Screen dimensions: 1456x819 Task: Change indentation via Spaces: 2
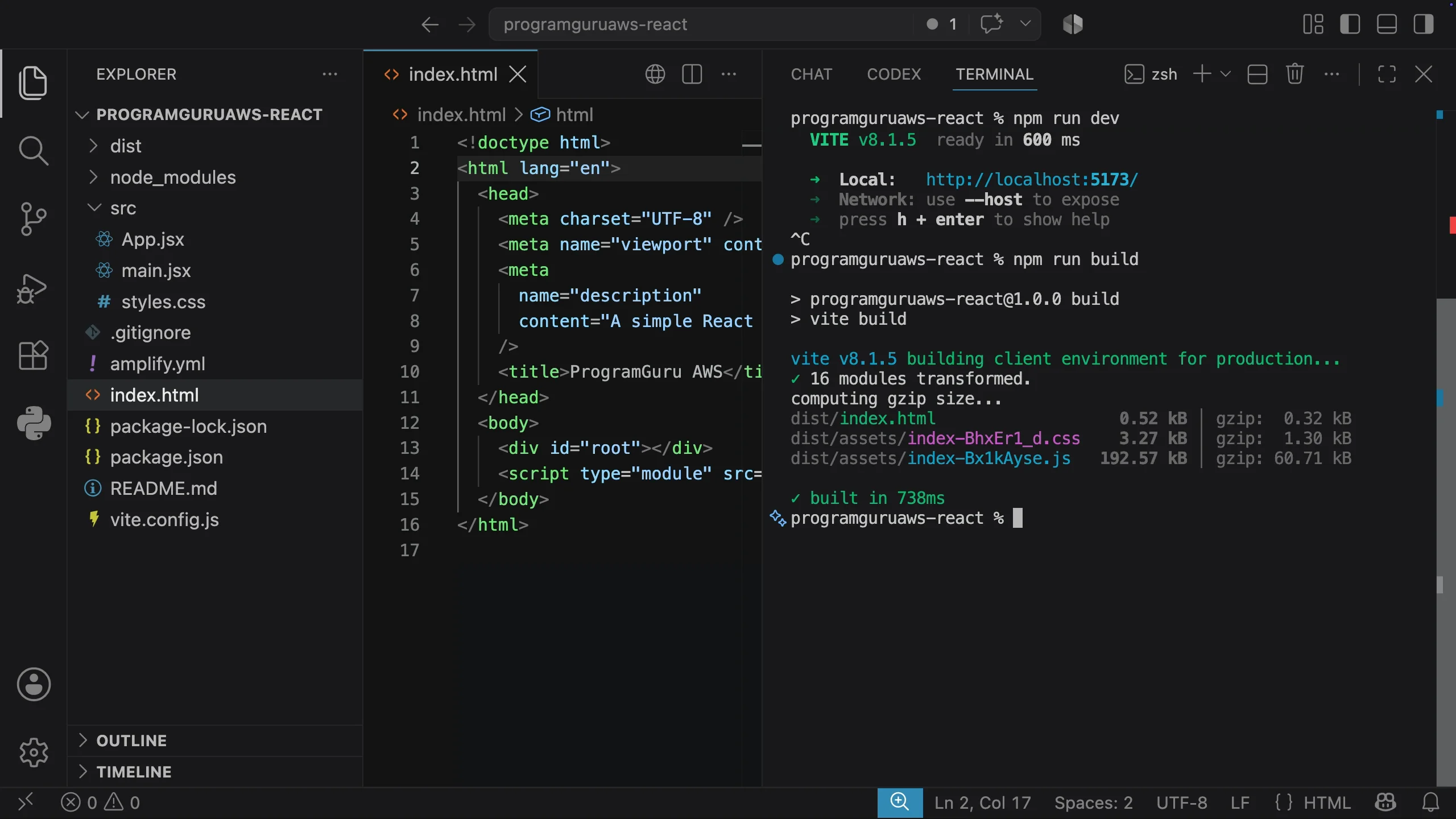pos(1093,803)
